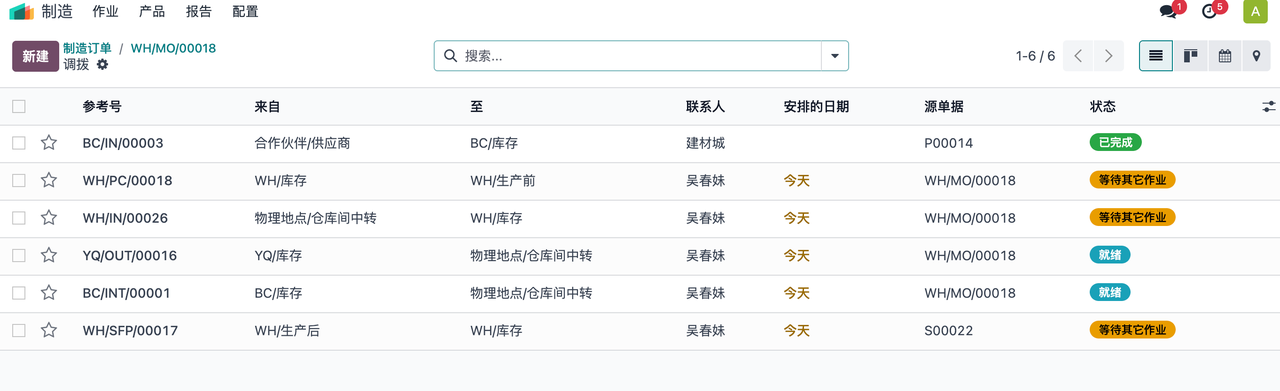Go to next page arrow
Screen dimensions: 1280x391
click(1108, 56)
